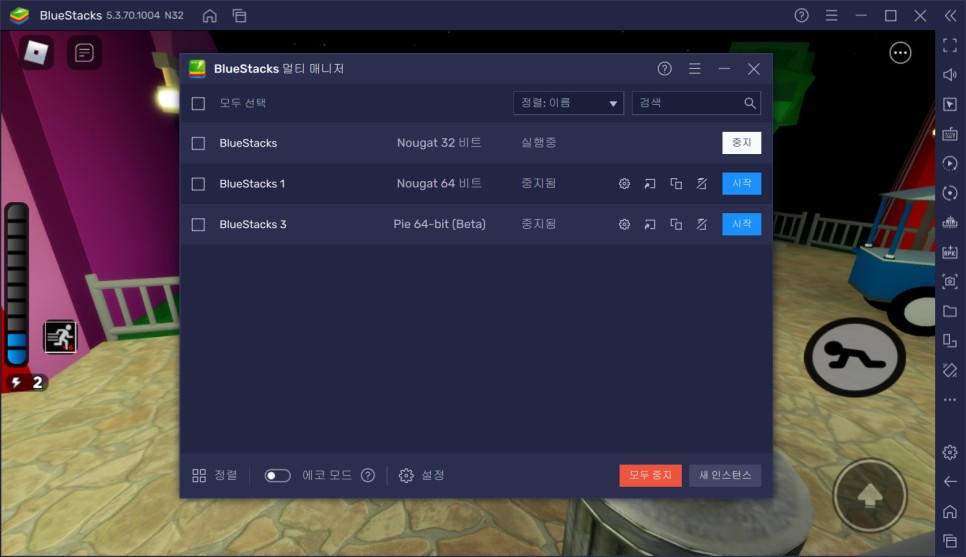Click the Pie 64-bit (Beta) text
Image resolution: width=966 pixels, height=557 pixels.
pyautogui.click(x=439, y=224)
